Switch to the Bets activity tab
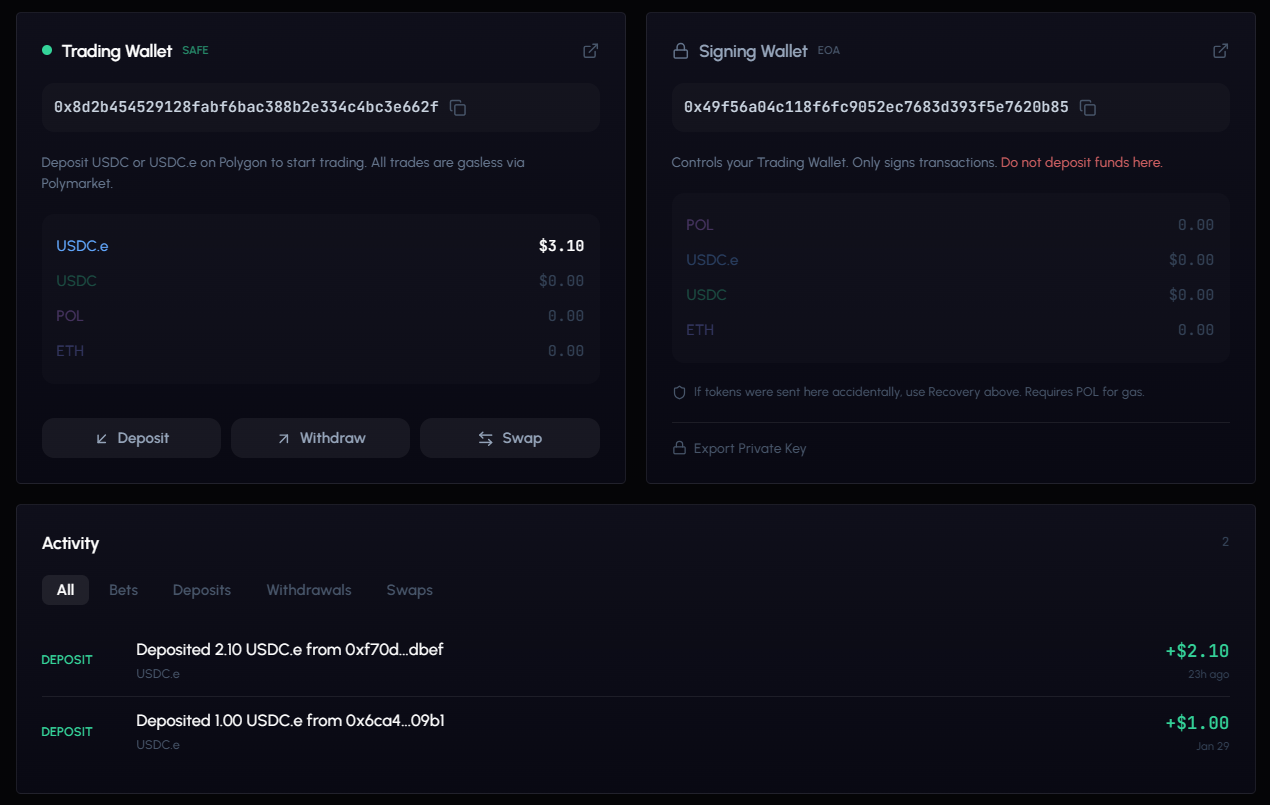1270x805 pixels. point(123,590)
